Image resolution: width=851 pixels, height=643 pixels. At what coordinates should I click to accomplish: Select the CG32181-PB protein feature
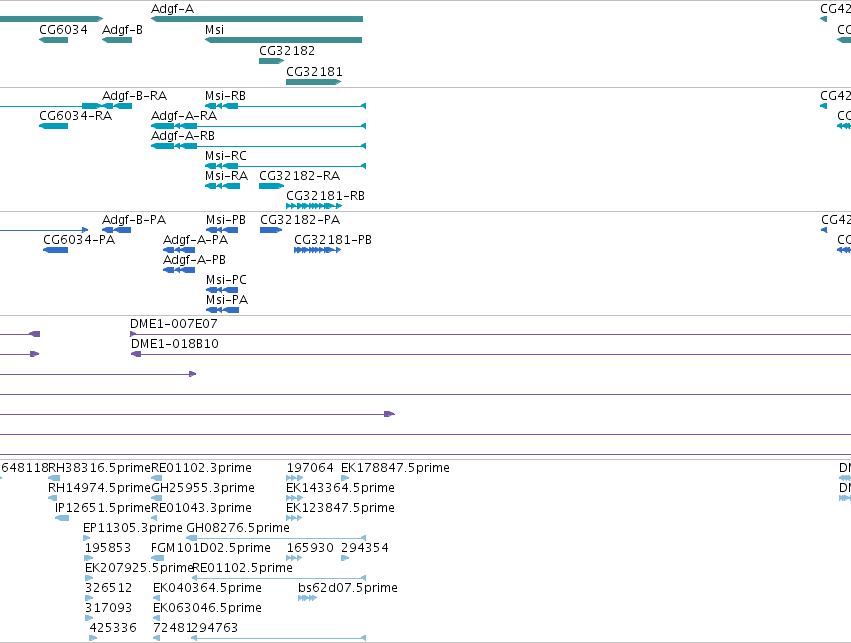317,251
